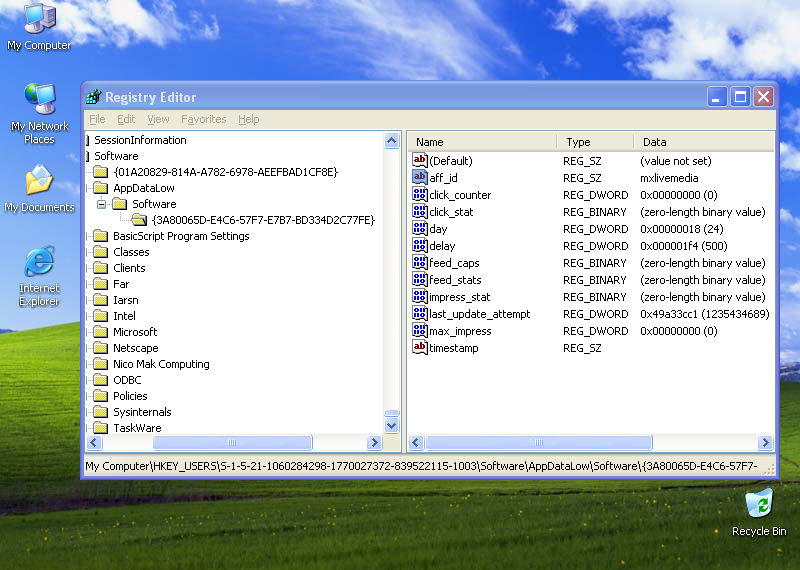Collapse the Software key under AppDataLow
Screen dimensions: 800x570
pyautogui.click(x=102, y=204)
